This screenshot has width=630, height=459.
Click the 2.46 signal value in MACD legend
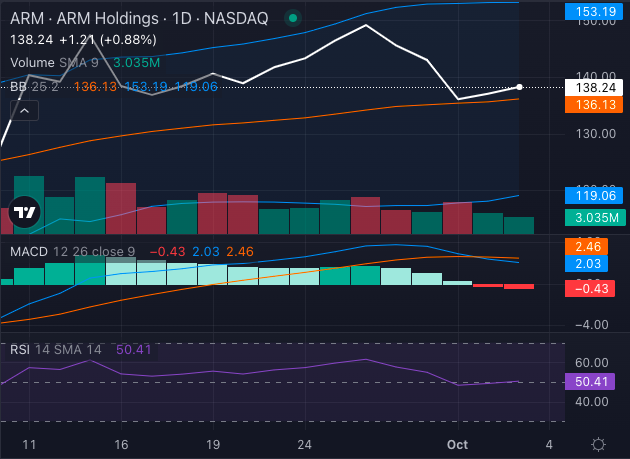click(x=240, y=252)
